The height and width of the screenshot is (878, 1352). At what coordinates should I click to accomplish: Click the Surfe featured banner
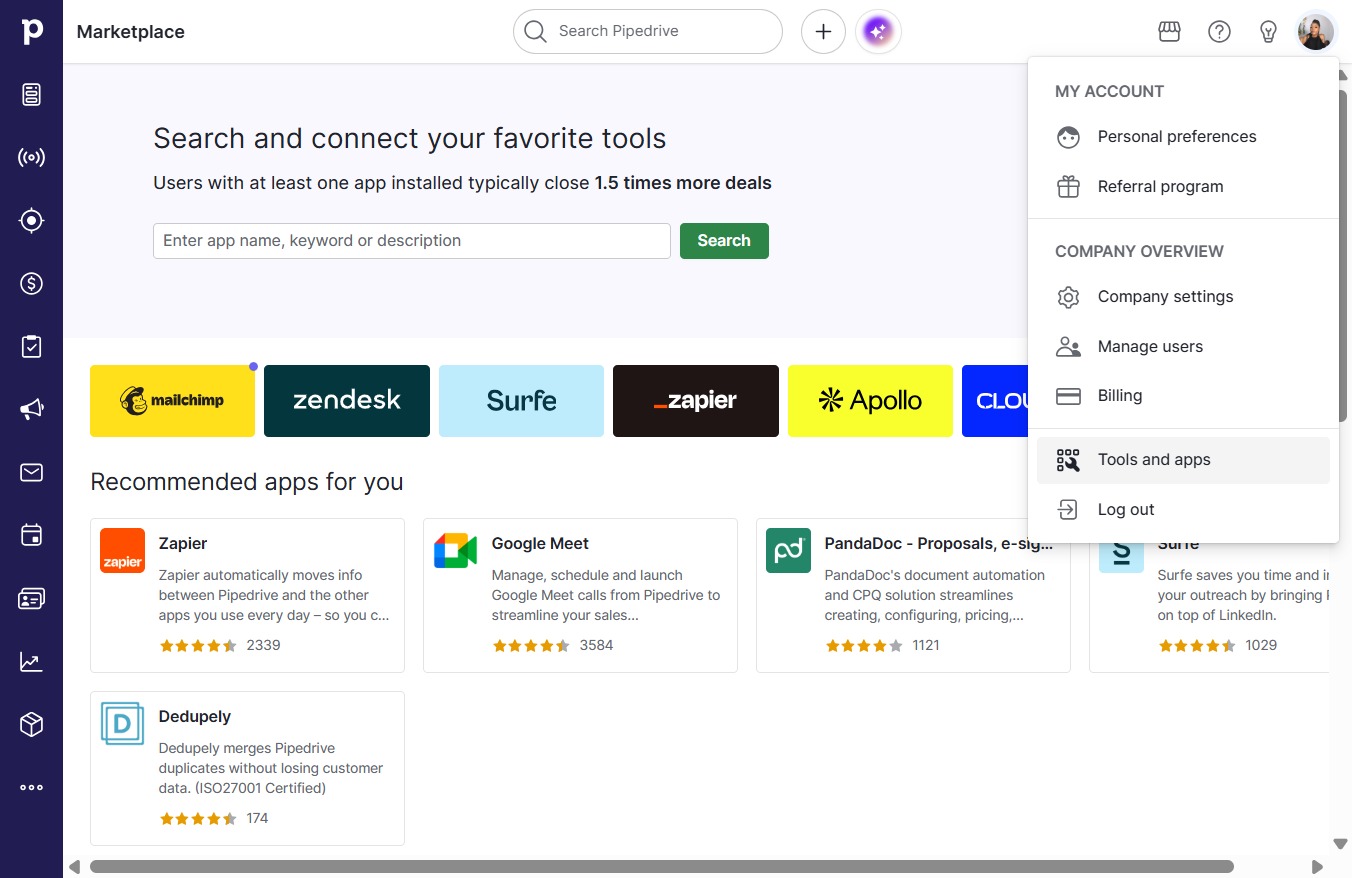tap(521, 401)
